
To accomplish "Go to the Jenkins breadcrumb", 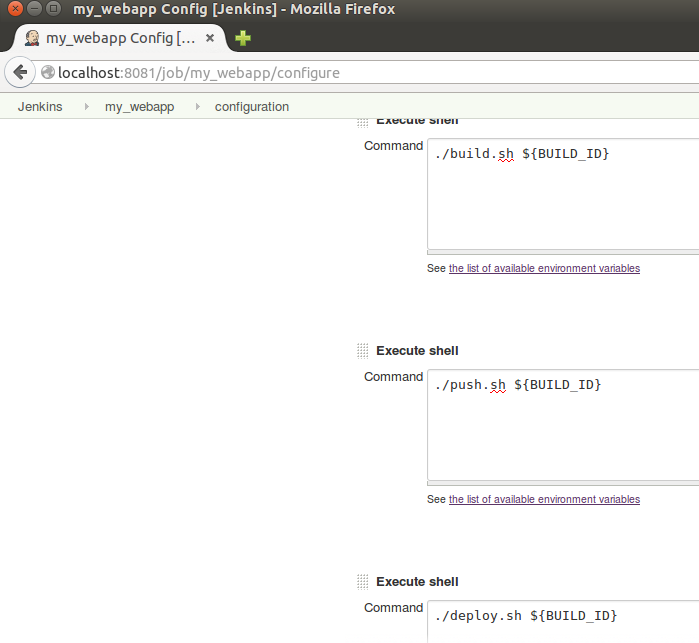I will 40,107.
